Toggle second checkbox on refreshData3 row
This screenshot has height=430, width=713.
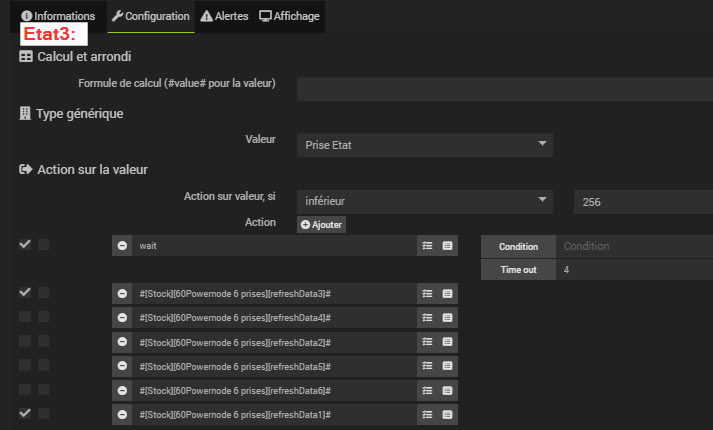click(x=44, y=292)
